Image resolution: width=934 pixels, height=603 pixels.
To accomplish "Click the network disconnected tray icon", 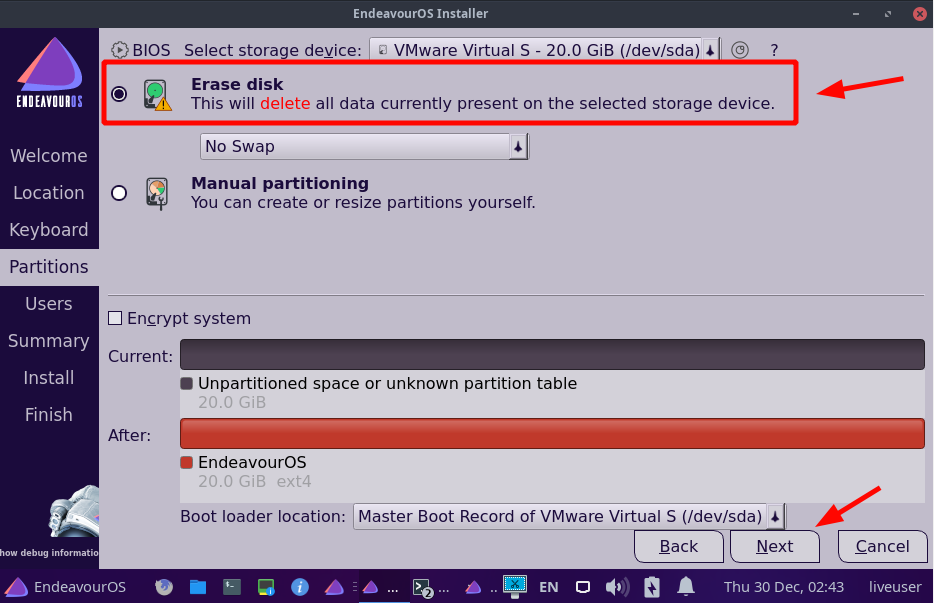I will click(x=515, y=586).
